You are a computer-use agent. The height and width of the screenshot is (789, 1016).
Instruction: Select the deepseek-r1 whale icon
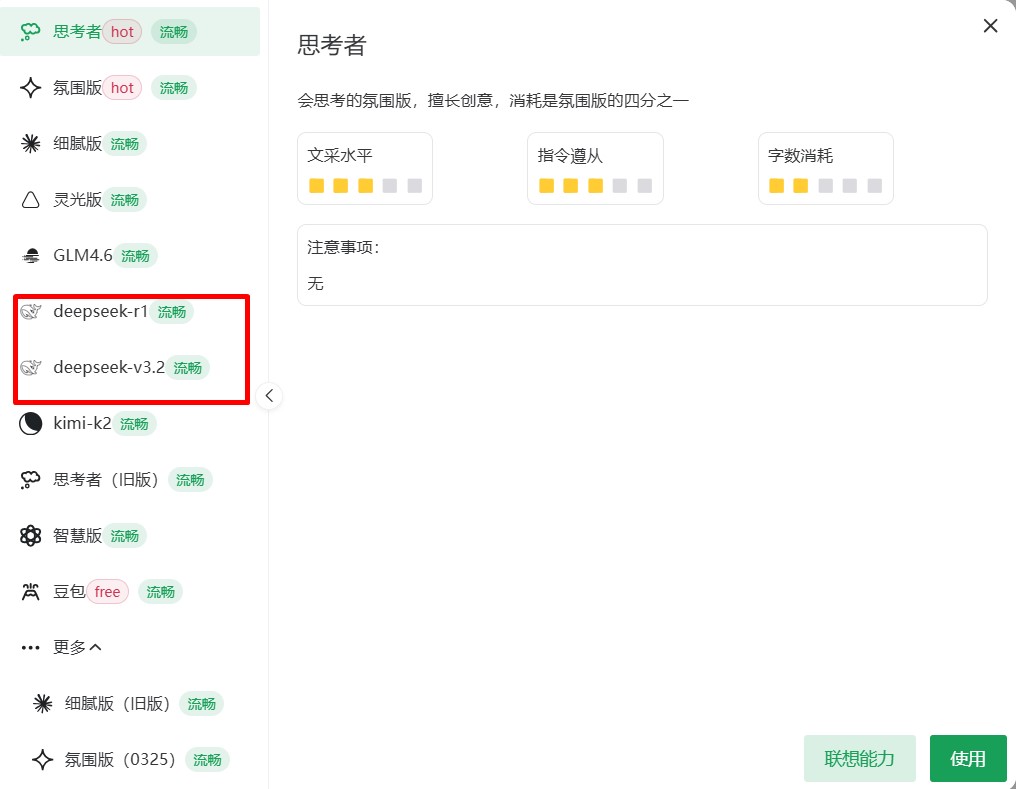coord(30,311)
